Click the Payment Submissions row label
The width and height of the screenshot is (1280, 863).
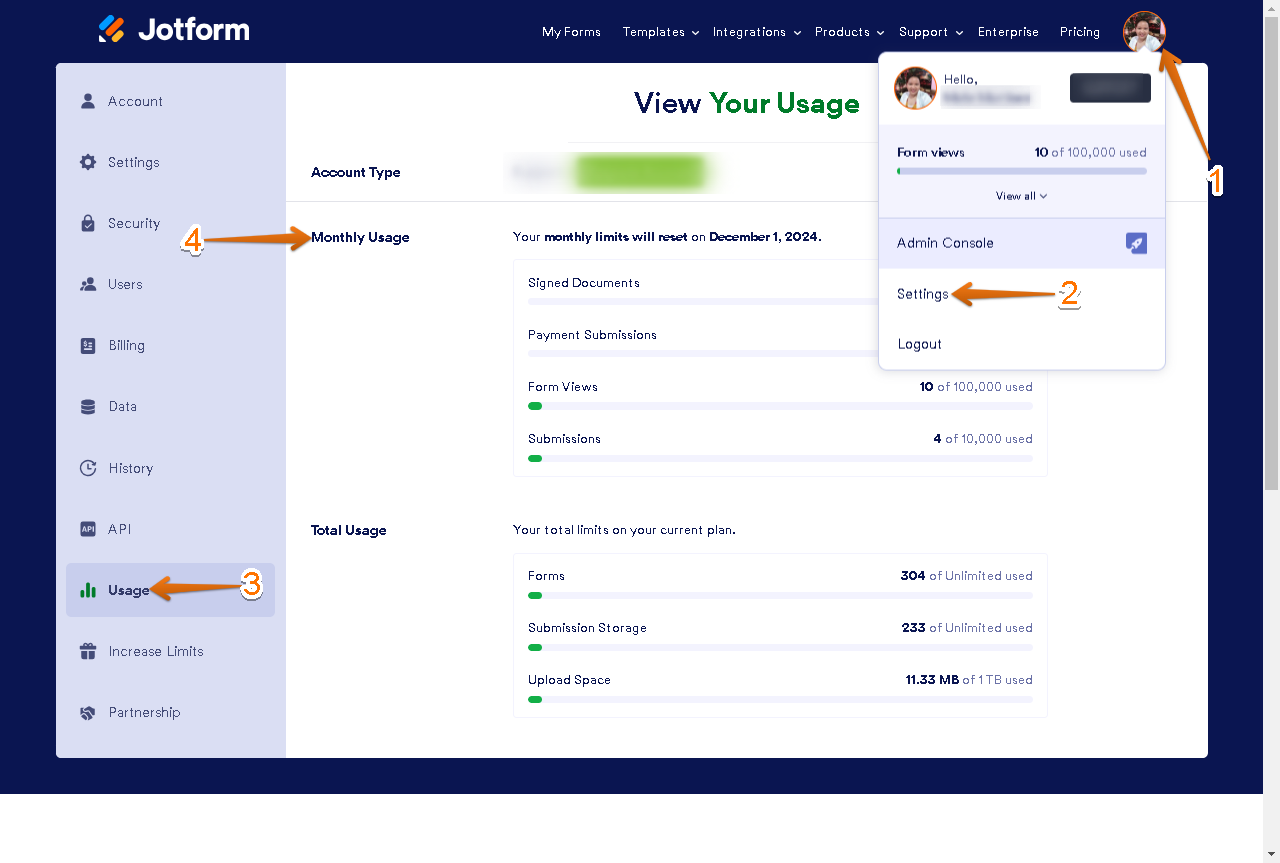[592, 335]
